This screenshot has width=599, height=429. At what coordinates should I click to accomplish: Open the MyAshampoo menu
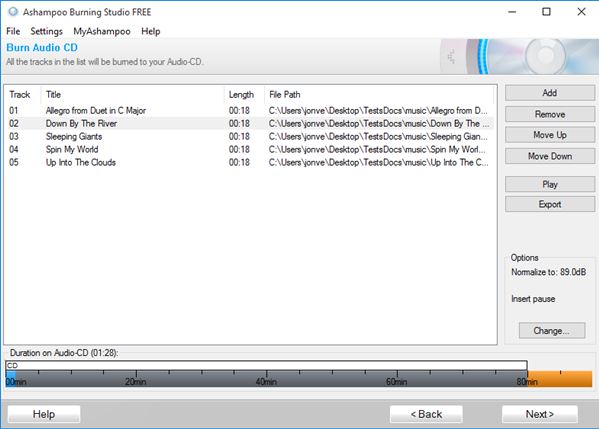click(x=102, y=31)
